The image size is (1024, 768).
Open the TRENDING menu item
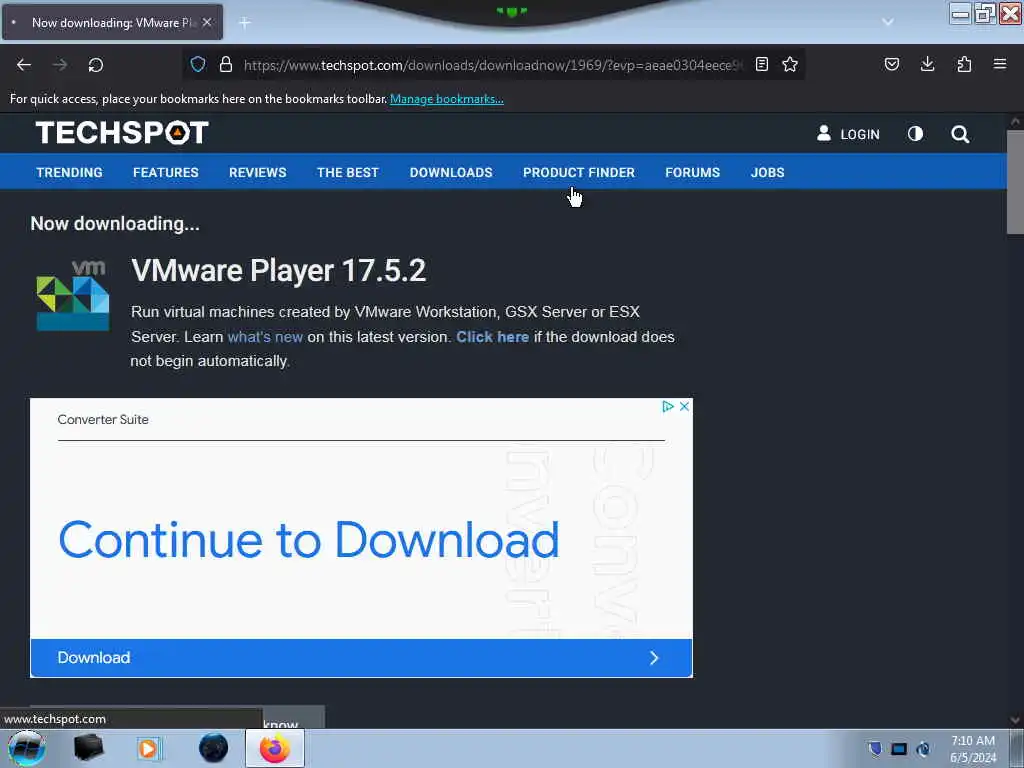click(x=69, y=172)
